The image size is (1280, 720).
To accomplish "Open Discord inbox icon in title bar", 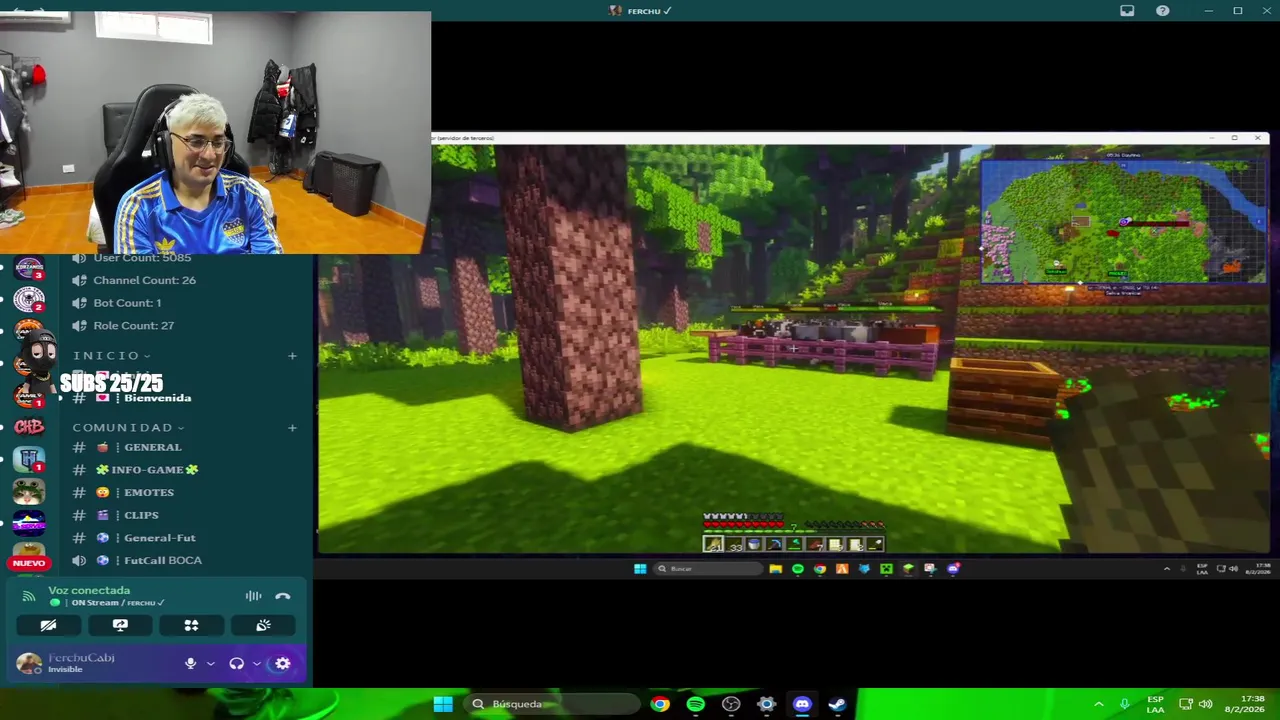I will 1127,10.
